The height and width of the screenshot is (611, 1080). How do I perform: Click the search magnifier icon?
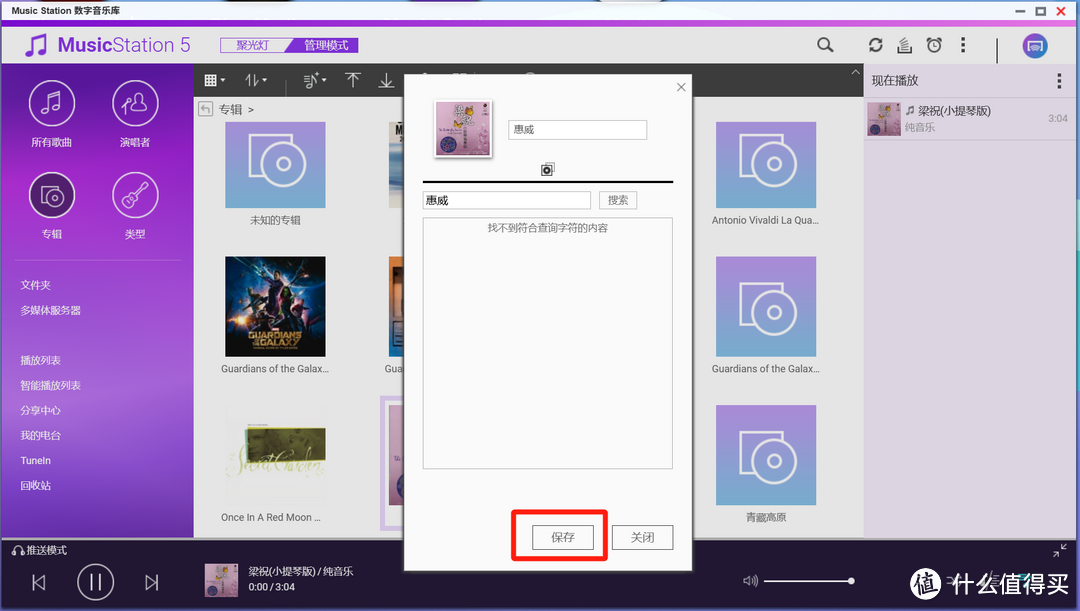point(825,45)
